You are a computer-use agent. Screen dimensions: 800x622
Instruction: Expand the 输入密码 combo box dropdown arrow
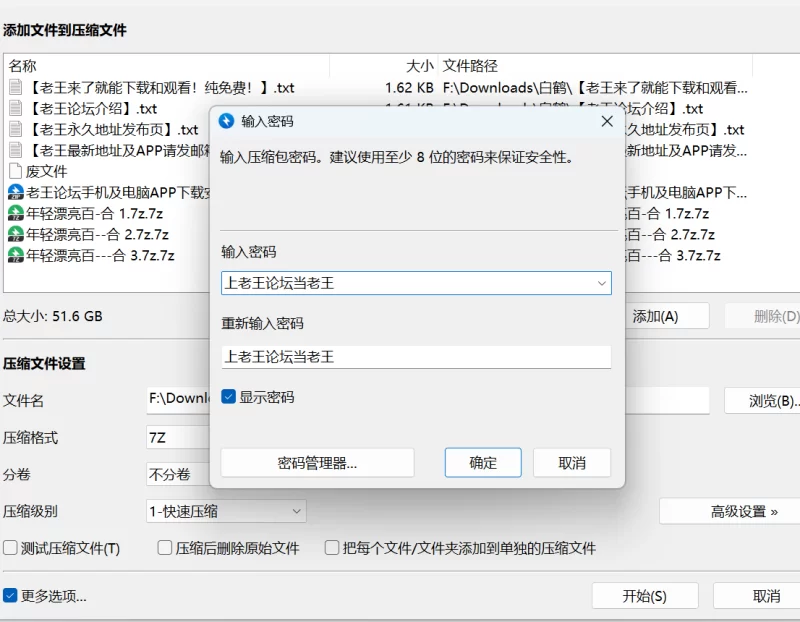(x=601, y=283)
